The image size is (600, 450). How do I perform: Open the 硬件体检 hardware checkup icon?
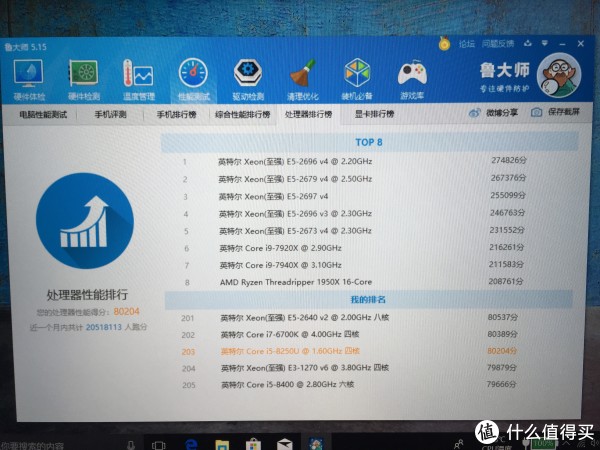29,80
